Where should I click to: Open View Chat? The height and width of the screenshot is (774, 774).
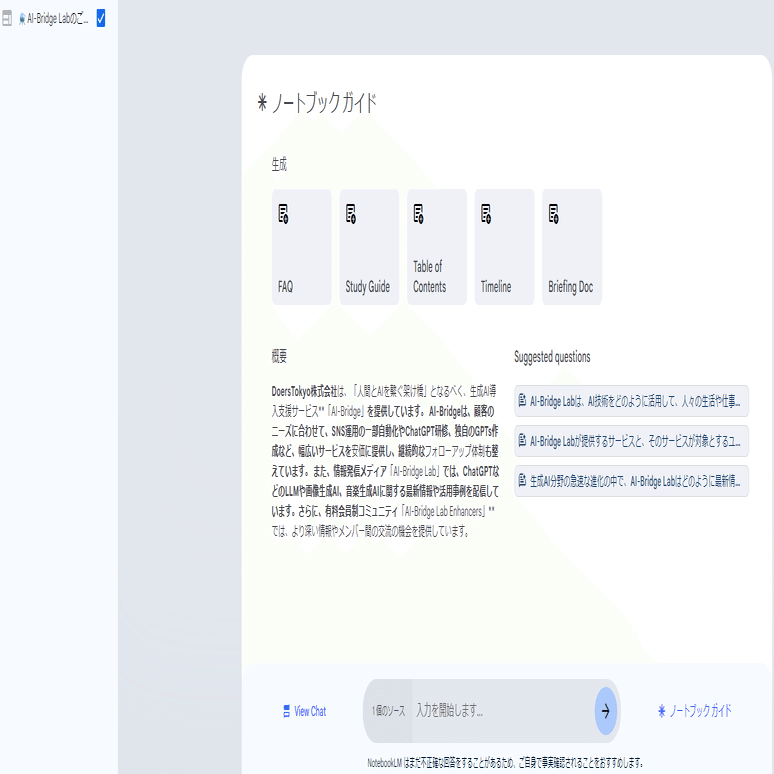tap(305, 711)
